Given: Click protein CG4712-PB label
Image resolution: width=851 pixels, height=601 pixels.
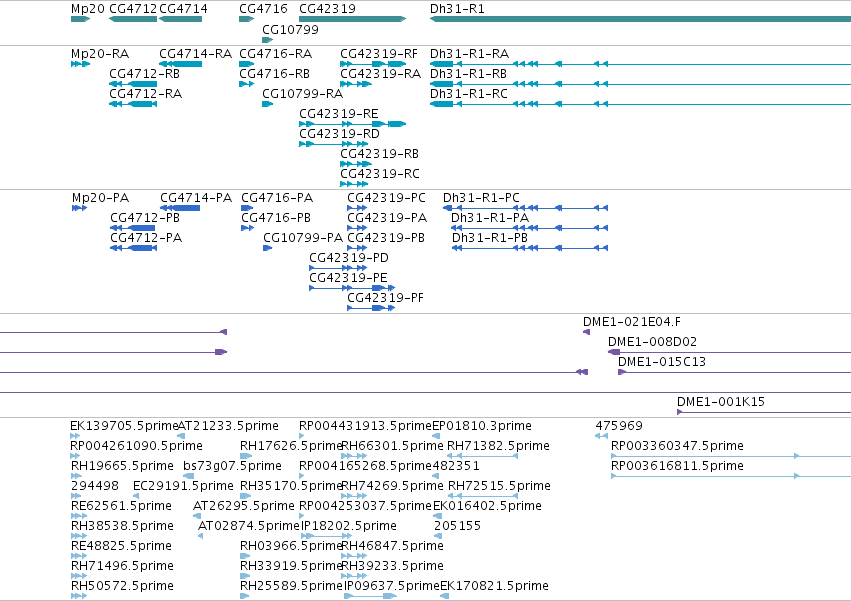Looking at the screenshot, I should 145,218.
